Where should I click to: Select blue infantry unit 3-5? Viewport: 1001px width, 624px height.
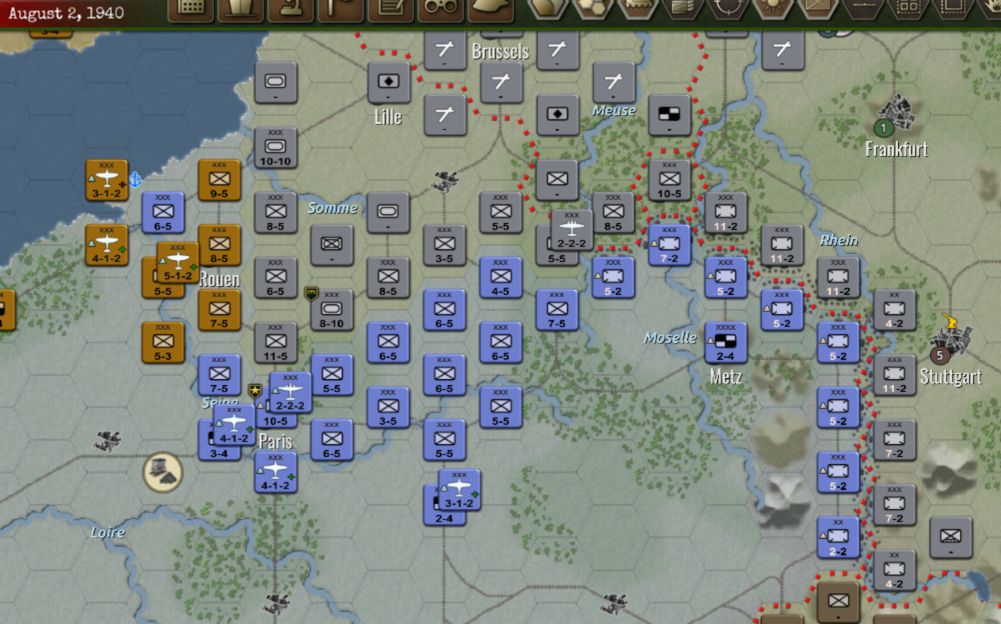point(388,407)
